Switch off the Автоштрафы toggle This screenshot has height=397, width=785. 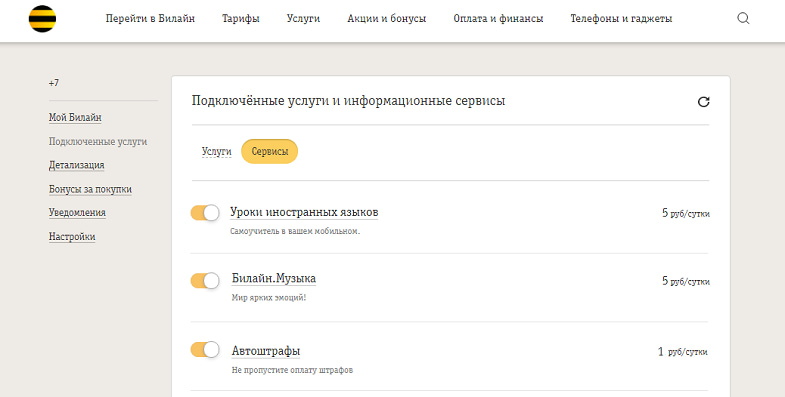(205, 349)
